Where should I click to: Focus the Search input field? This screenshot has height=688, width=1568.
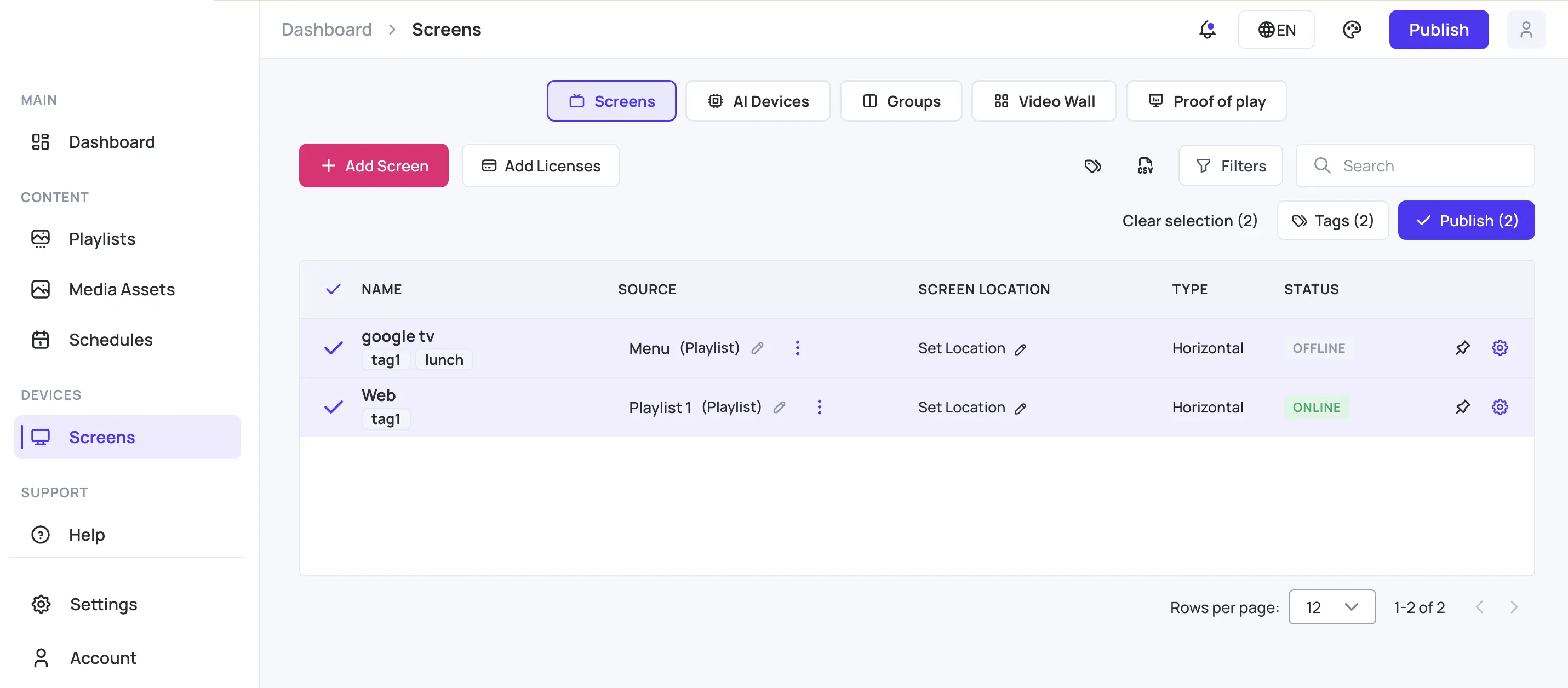(x=1415, y=165)
